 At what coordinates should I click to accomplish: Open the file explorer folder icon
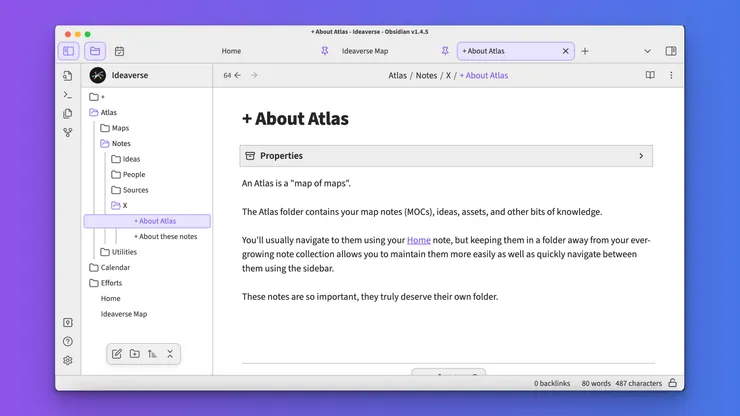[x=95, y=51]
